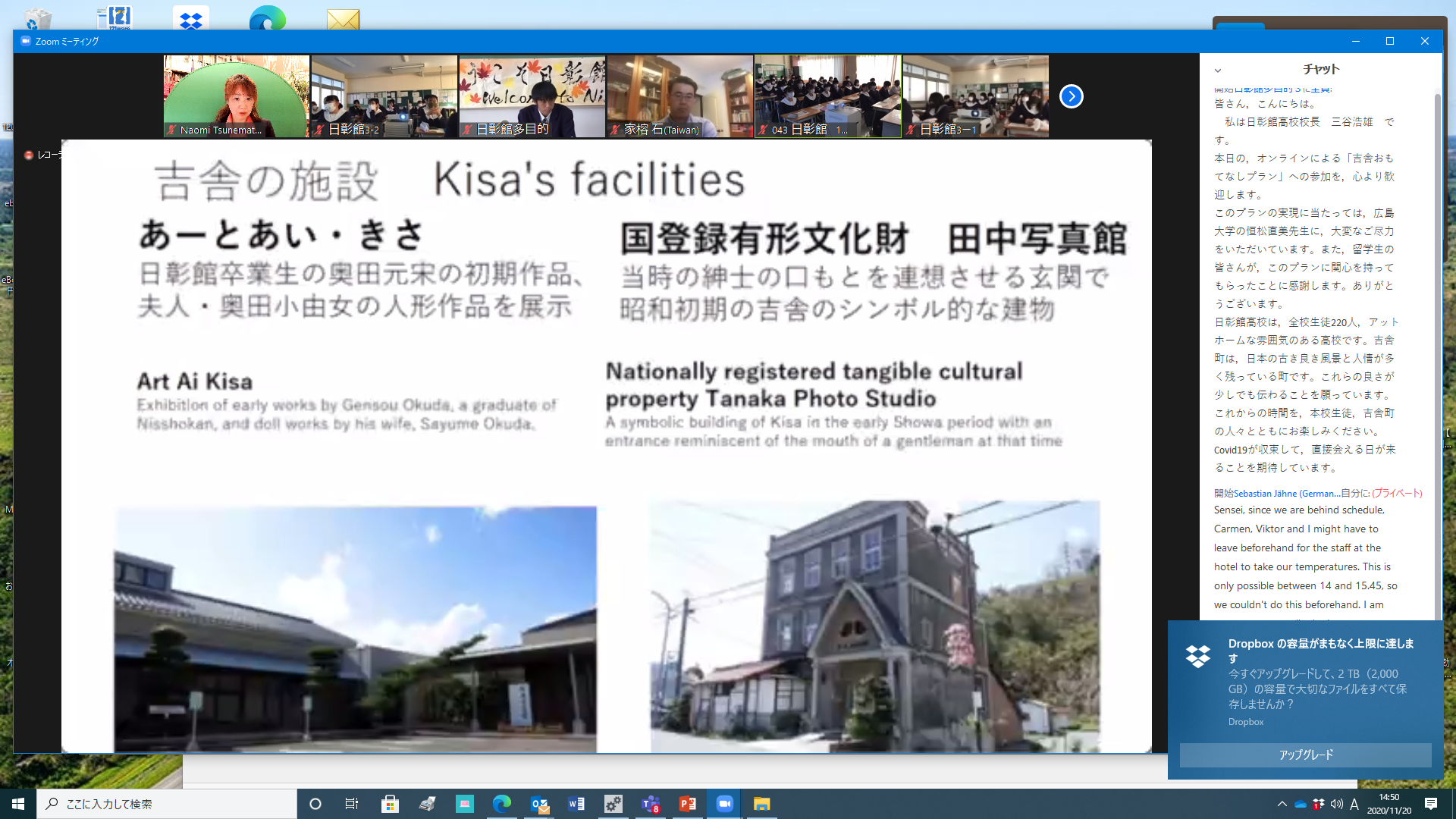Click Sebastian Jähne sender name in chat
The image size is (1456, 819).
[x=1286, y=493]
